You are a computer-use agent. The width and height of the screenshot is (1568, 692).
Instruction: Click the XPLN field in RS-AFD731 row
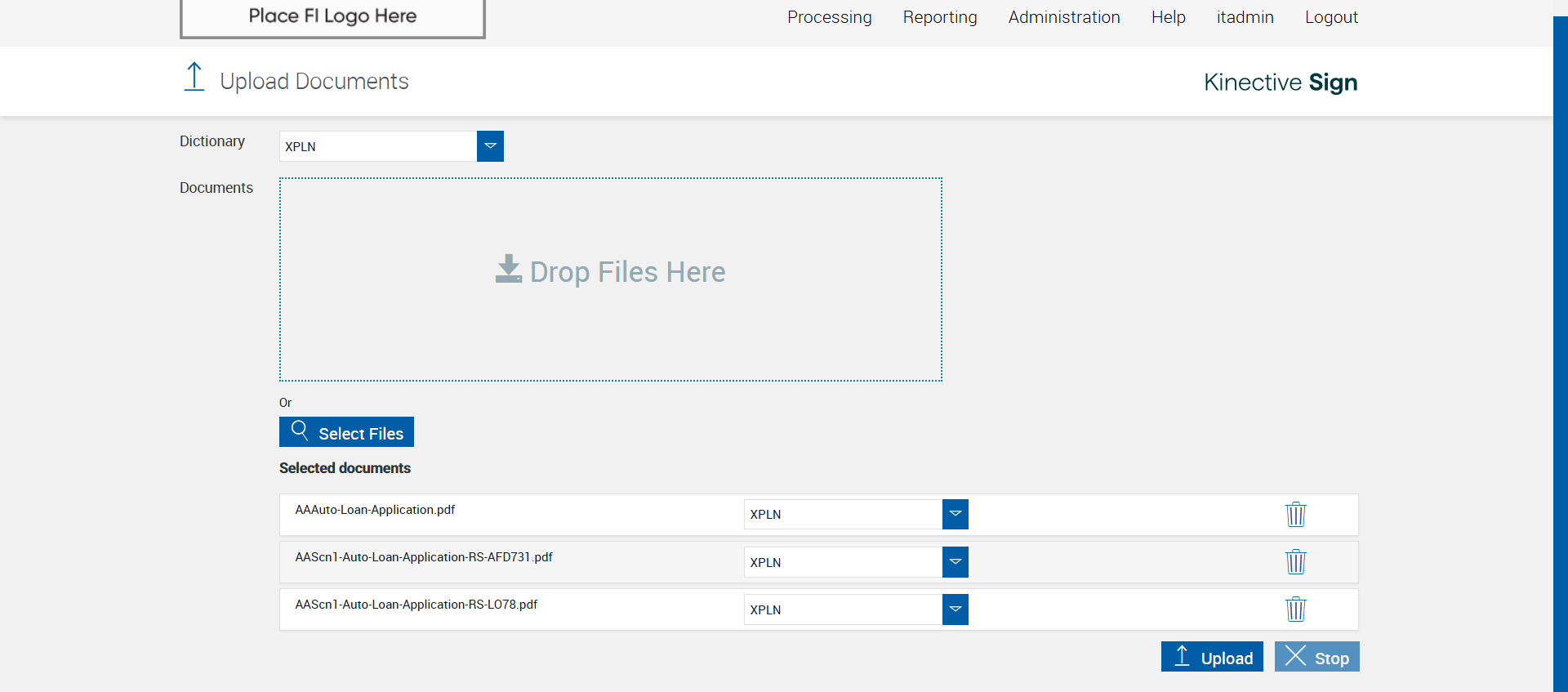coord(843,562)
